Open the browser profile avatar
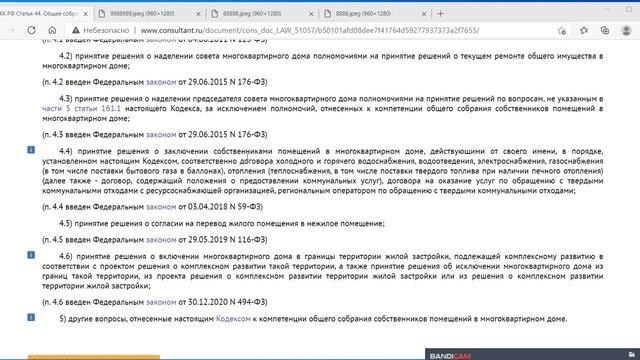The image size is (640, 360). [x=626, y=30]
